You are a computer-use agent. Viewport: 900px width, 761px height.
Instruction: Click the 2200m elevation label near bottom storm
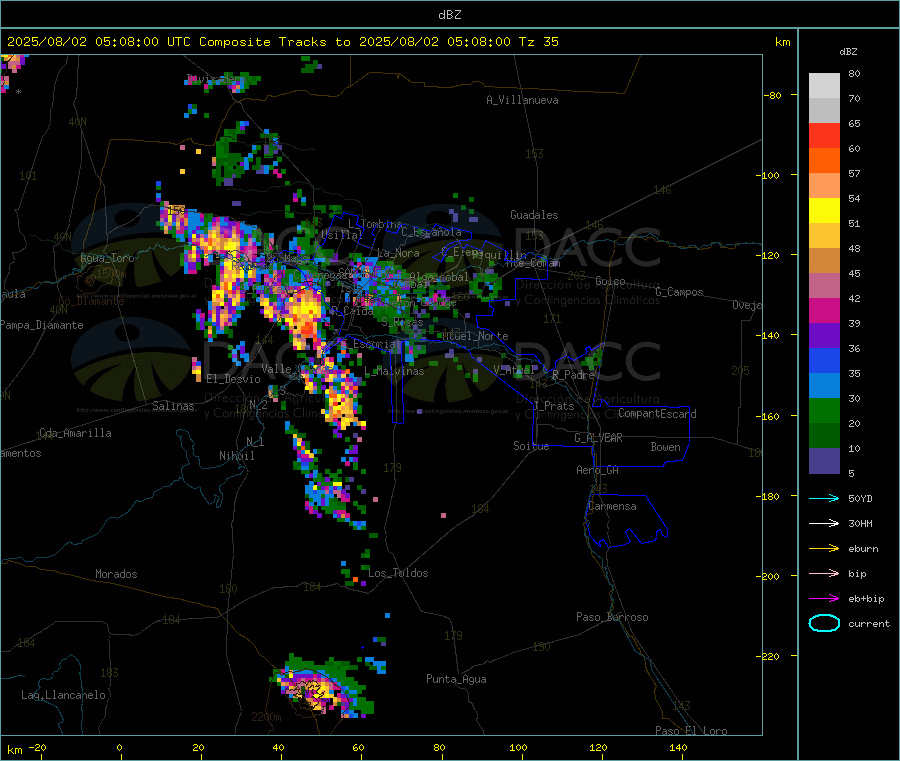click(266, 717)
